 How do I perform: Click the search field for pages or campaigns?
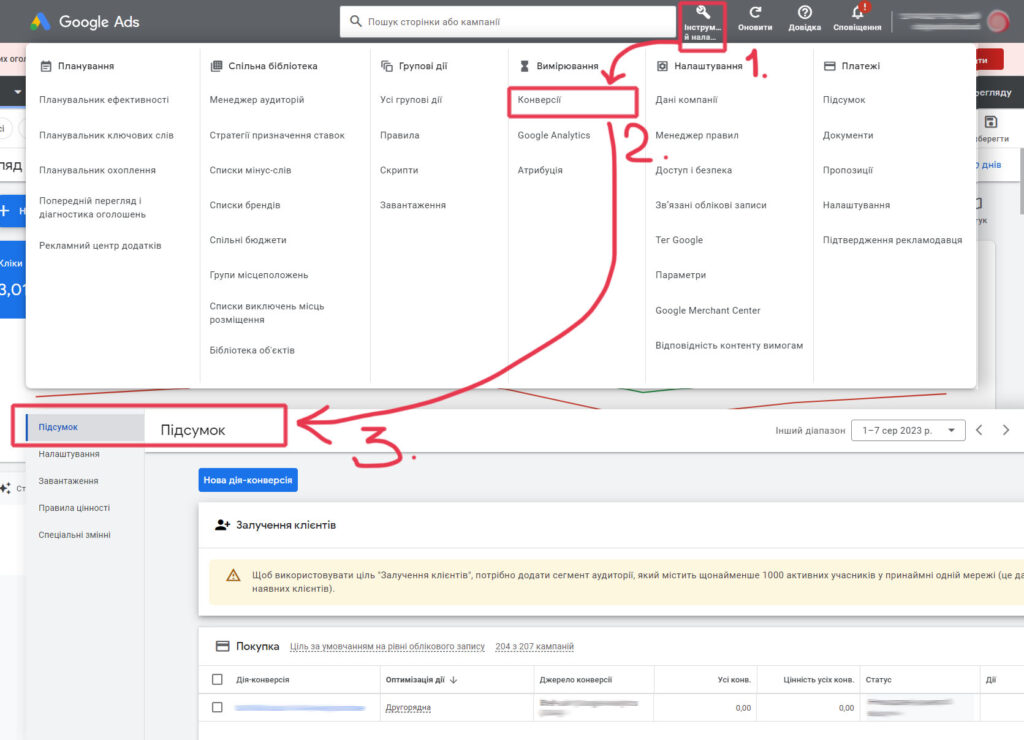point(508,21)
